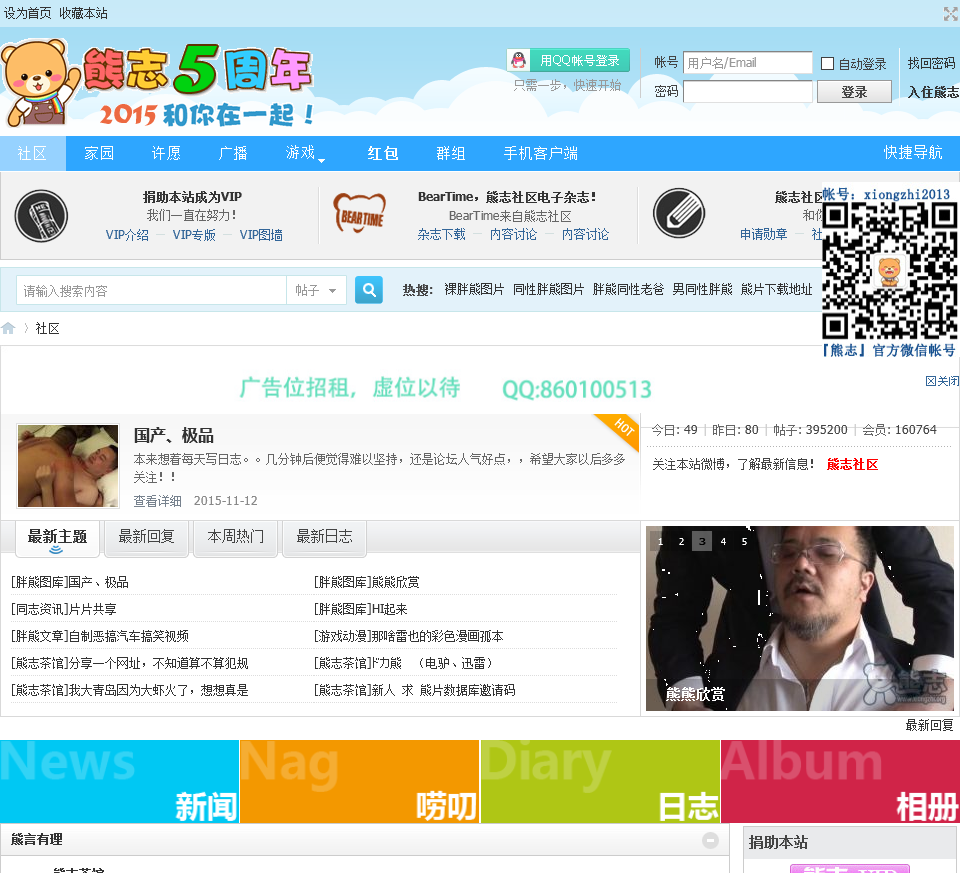Click inside the 用户名/Email account field
This screenshot has width=960, height=873.
coord(748,62)
